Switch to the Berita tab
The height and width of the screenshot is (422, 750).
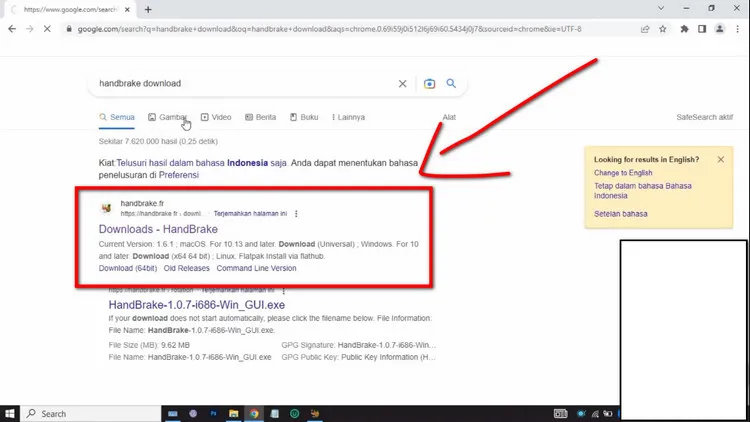coord(261,117)
